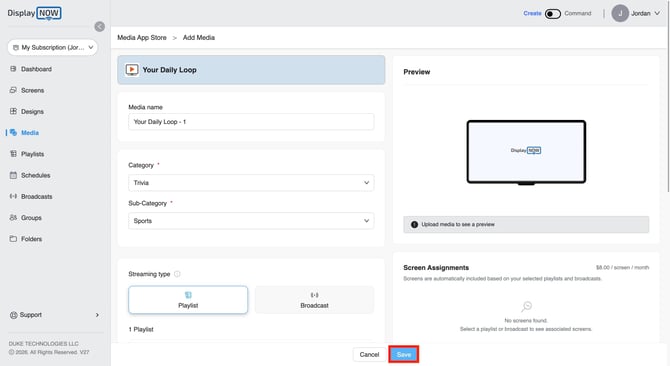Click the Create mode label

532,14
